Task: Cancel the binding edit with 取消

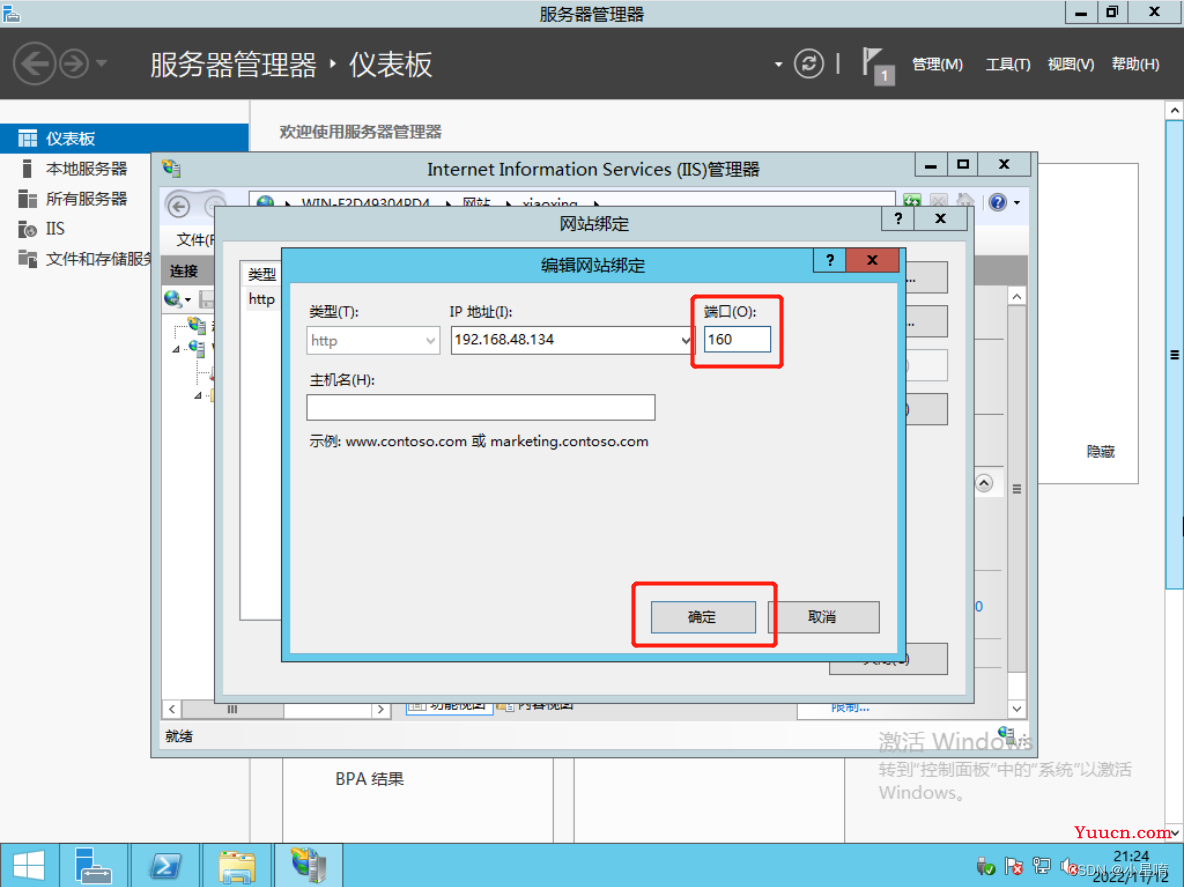Action: coord(822,617)
